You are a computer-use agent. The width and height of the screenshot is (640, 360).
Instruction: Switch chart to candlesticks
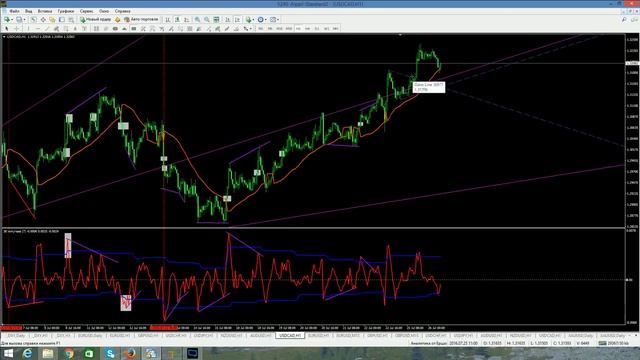pyautogui.click(x=177, y=19)
